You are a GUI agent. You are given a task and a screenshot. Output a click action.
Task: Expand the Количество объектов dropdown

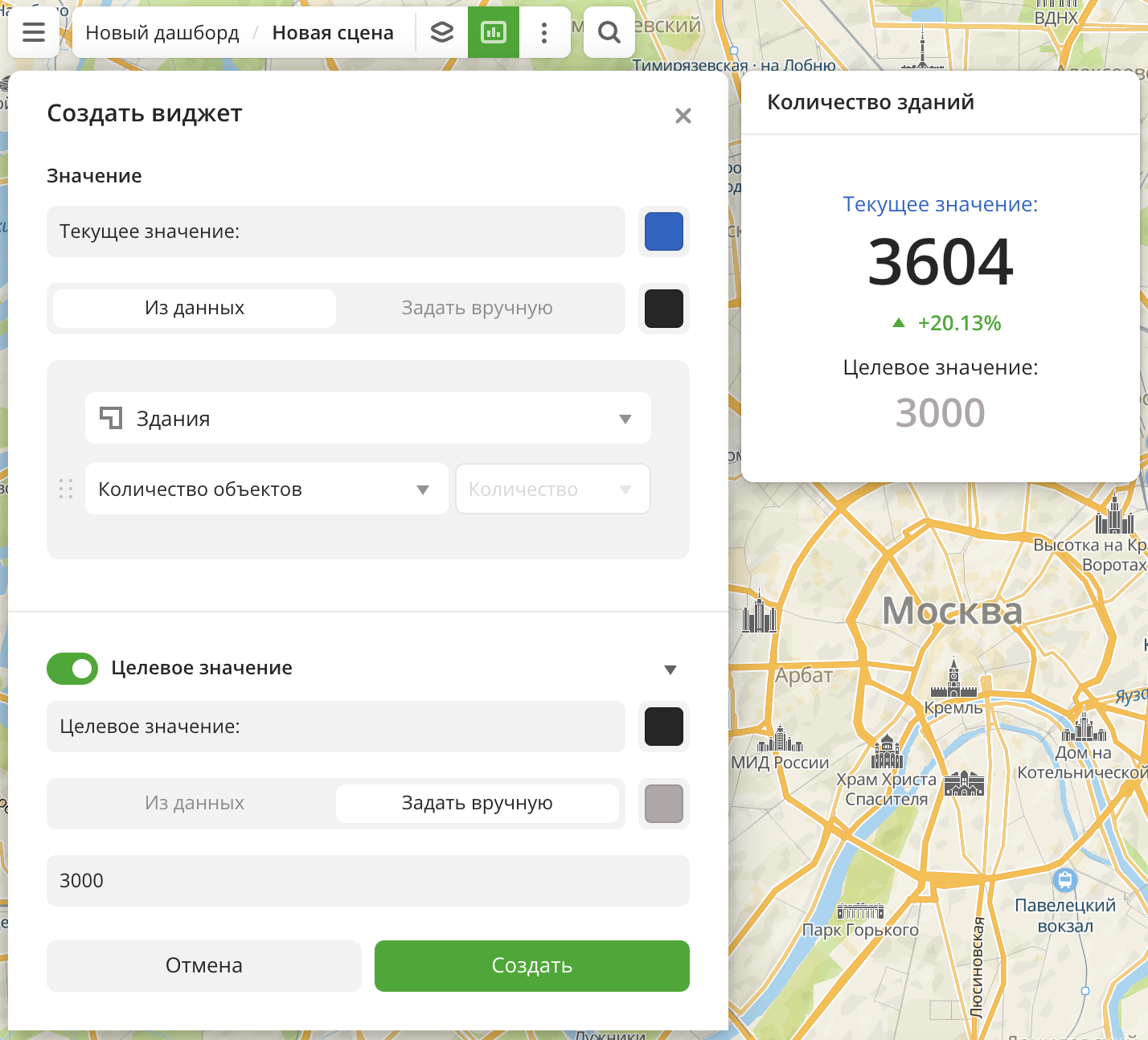[266, 489]
